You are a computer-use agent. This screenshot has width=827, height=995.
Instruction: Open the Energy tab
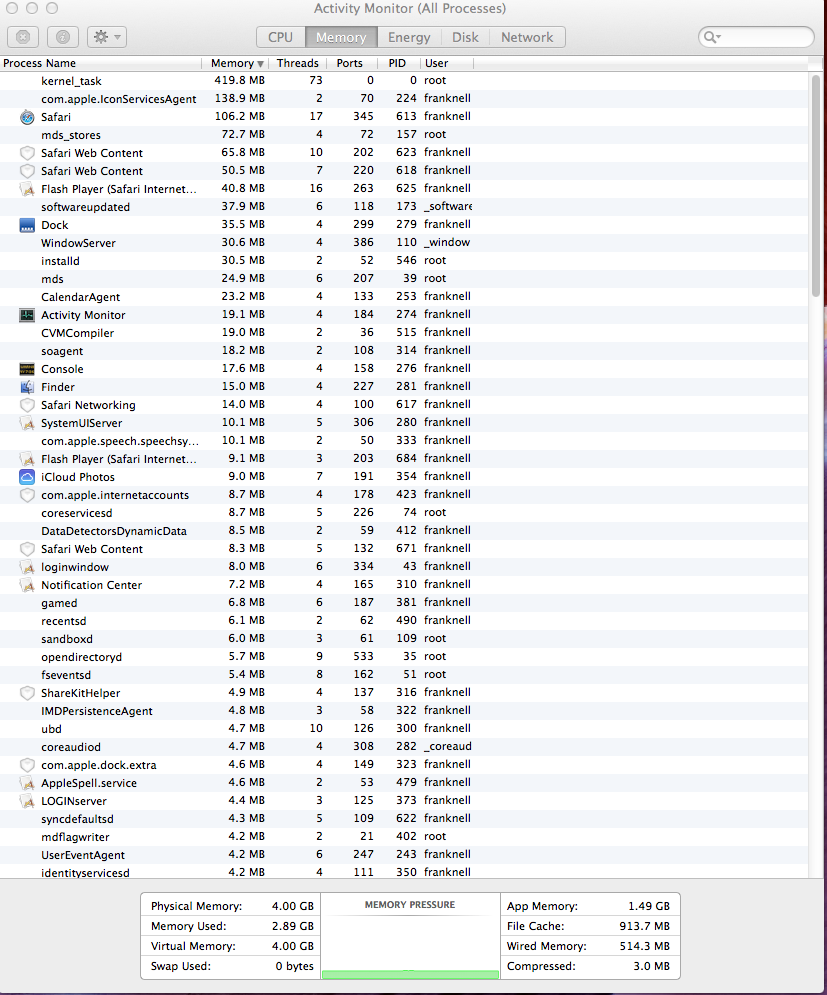pos(409,37)
